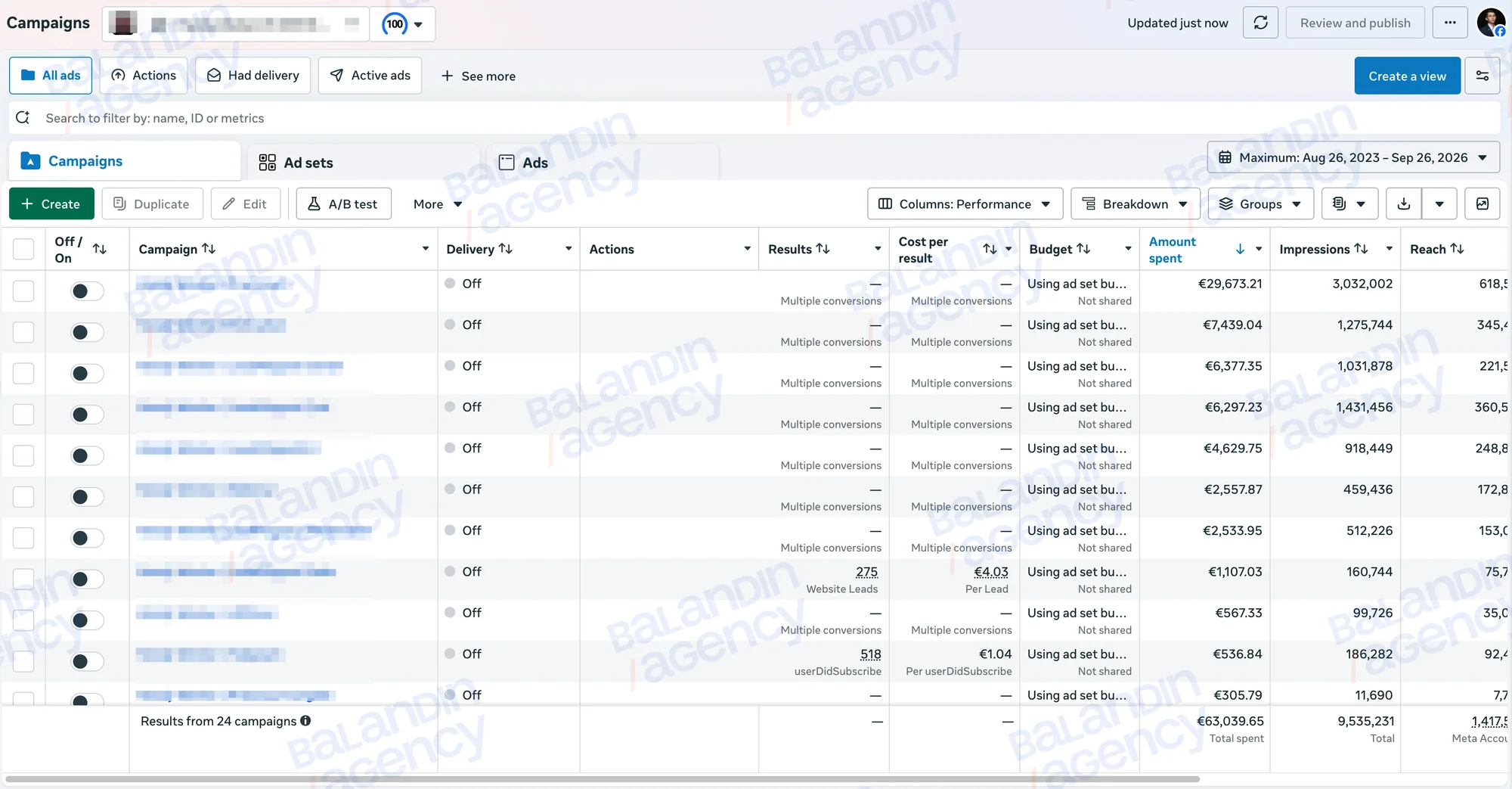This screenshot has width=1512, height=789.
Task: Sort the Delivery column
Action: (506, 249)
